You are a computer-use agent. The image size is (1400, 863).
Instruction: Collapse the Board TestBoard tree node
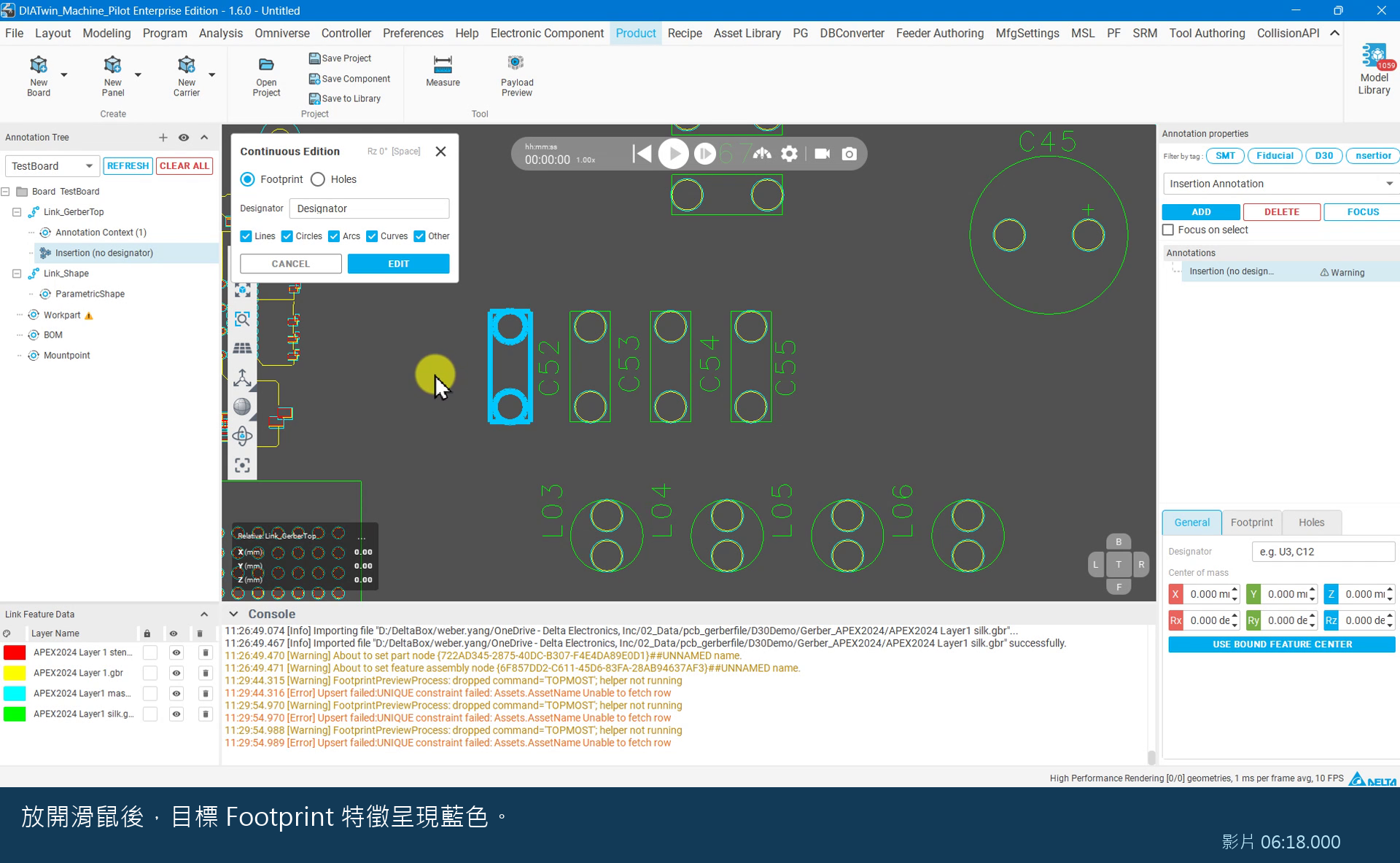click(x=6, y=192)
